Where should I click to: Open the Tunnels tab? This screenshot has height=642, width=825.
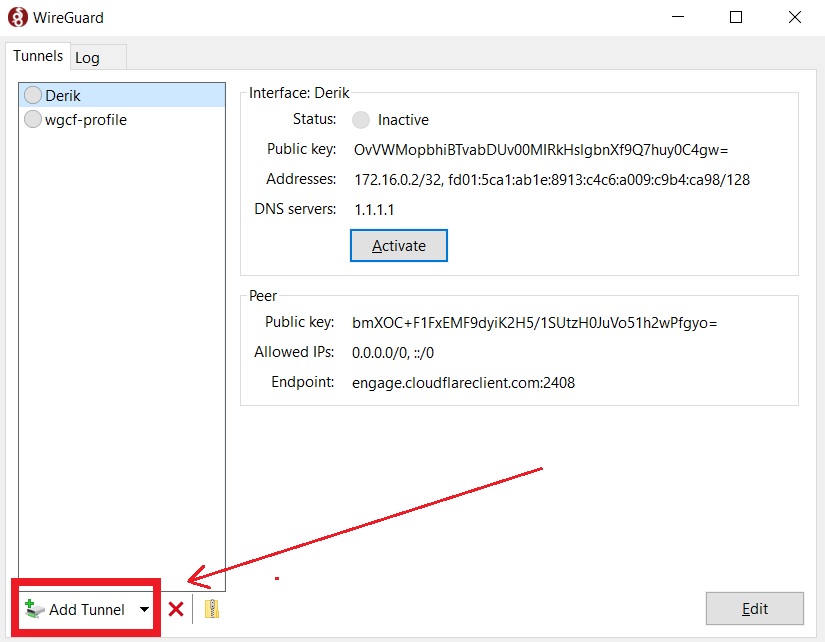tap(38, 57)
